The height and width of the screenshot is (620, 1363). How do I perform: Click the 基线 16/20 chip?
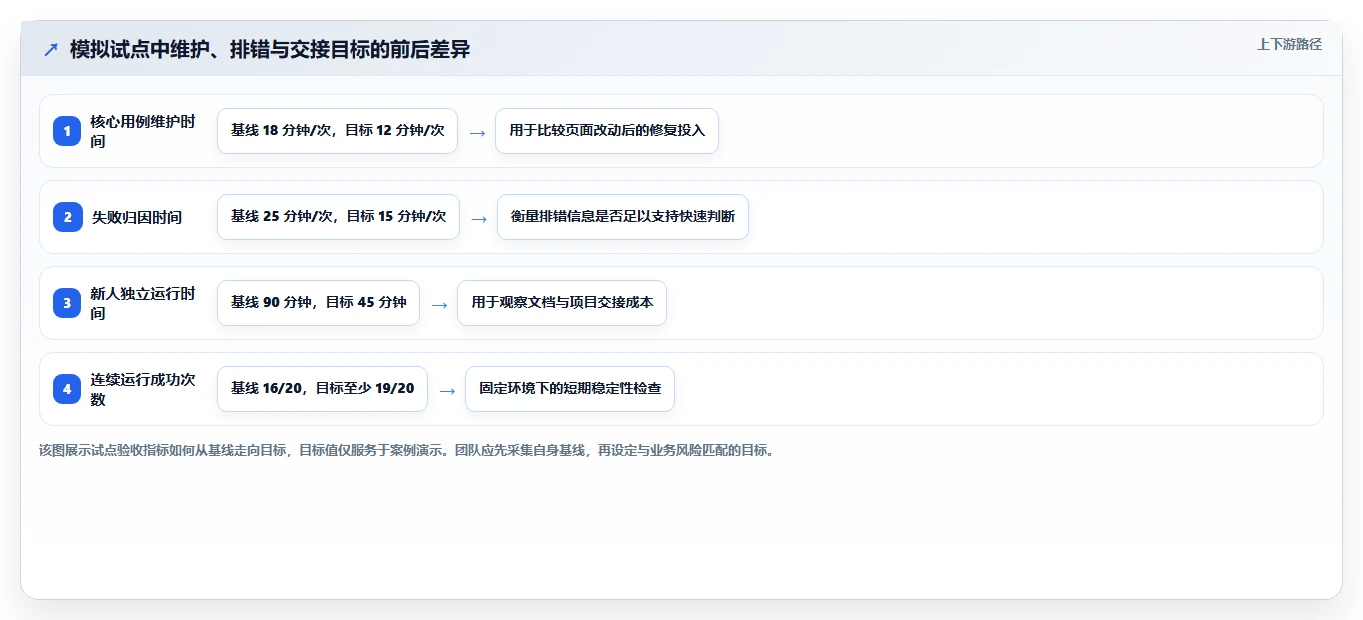click(322, 389)
